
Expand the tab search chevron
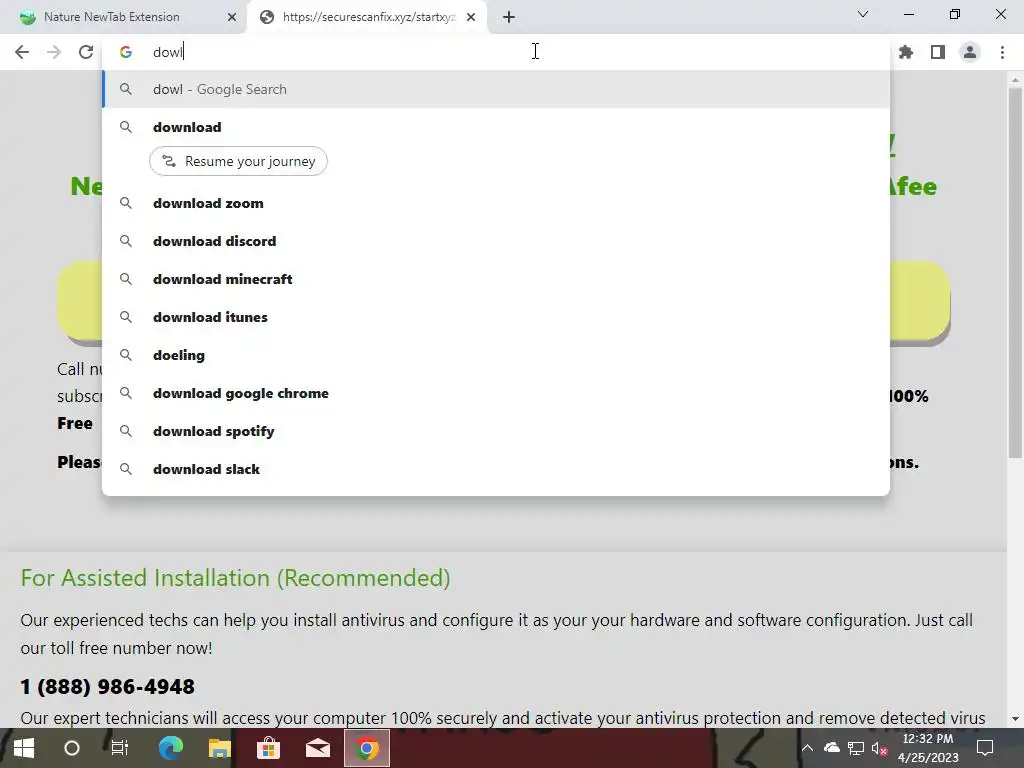pos(863,14)
